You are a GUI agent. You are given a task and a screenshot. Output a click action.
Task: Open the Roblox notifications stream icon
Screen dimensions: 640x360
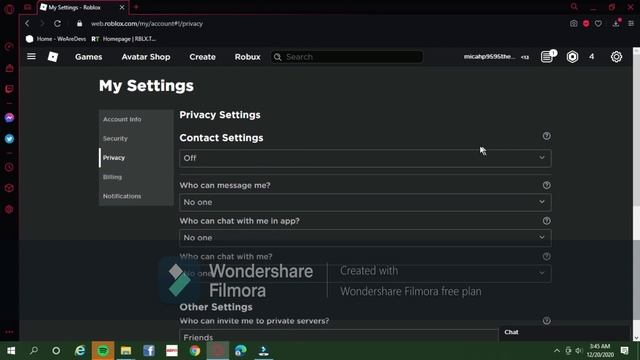[547, 56]
